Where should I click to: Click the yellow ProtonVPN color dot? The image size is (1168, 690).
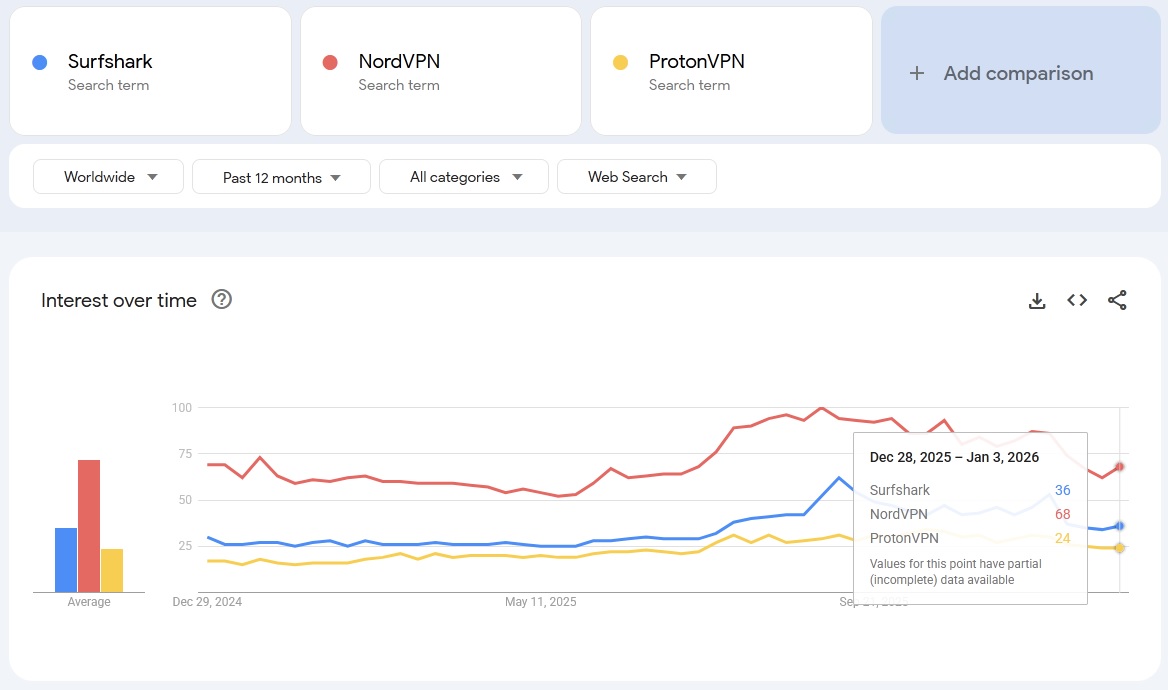click(620, 62)
